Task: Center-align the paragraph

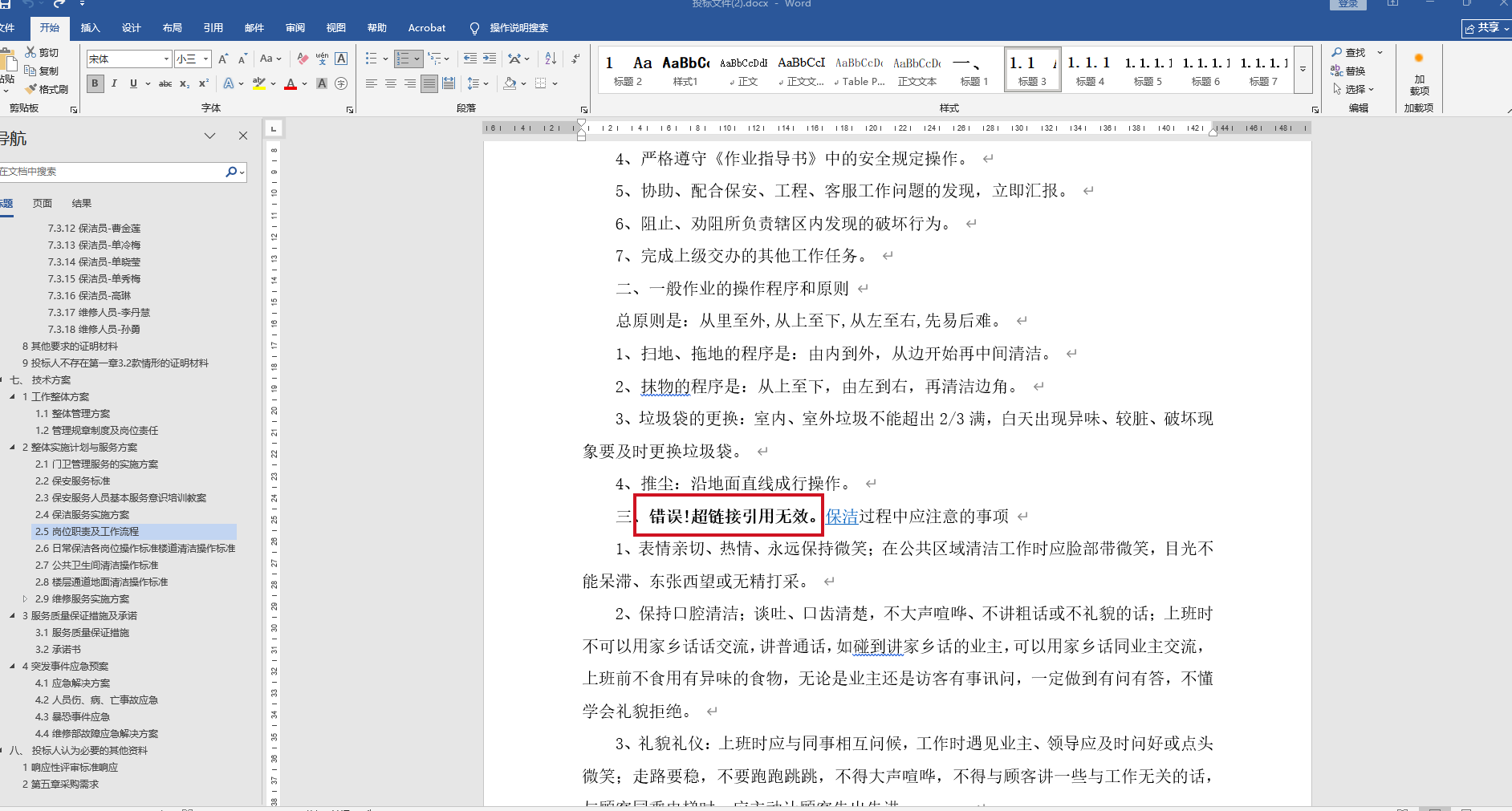Action: [x=390, y=83]
